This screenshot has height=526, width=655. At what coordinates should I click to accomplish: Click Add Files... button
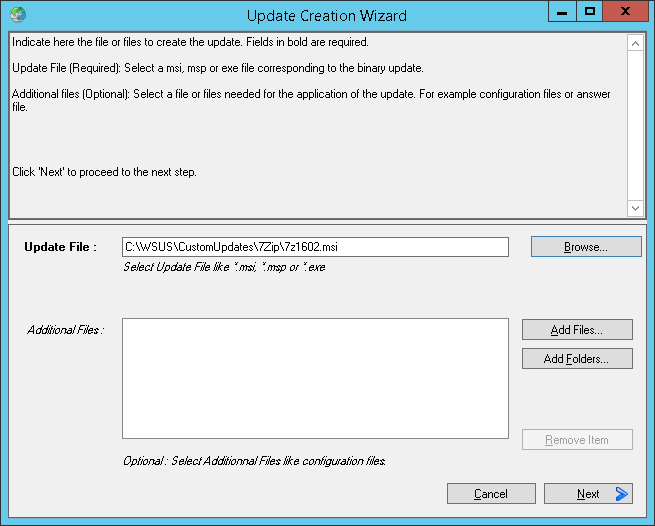pyautogui.click(x=577, y=330)
